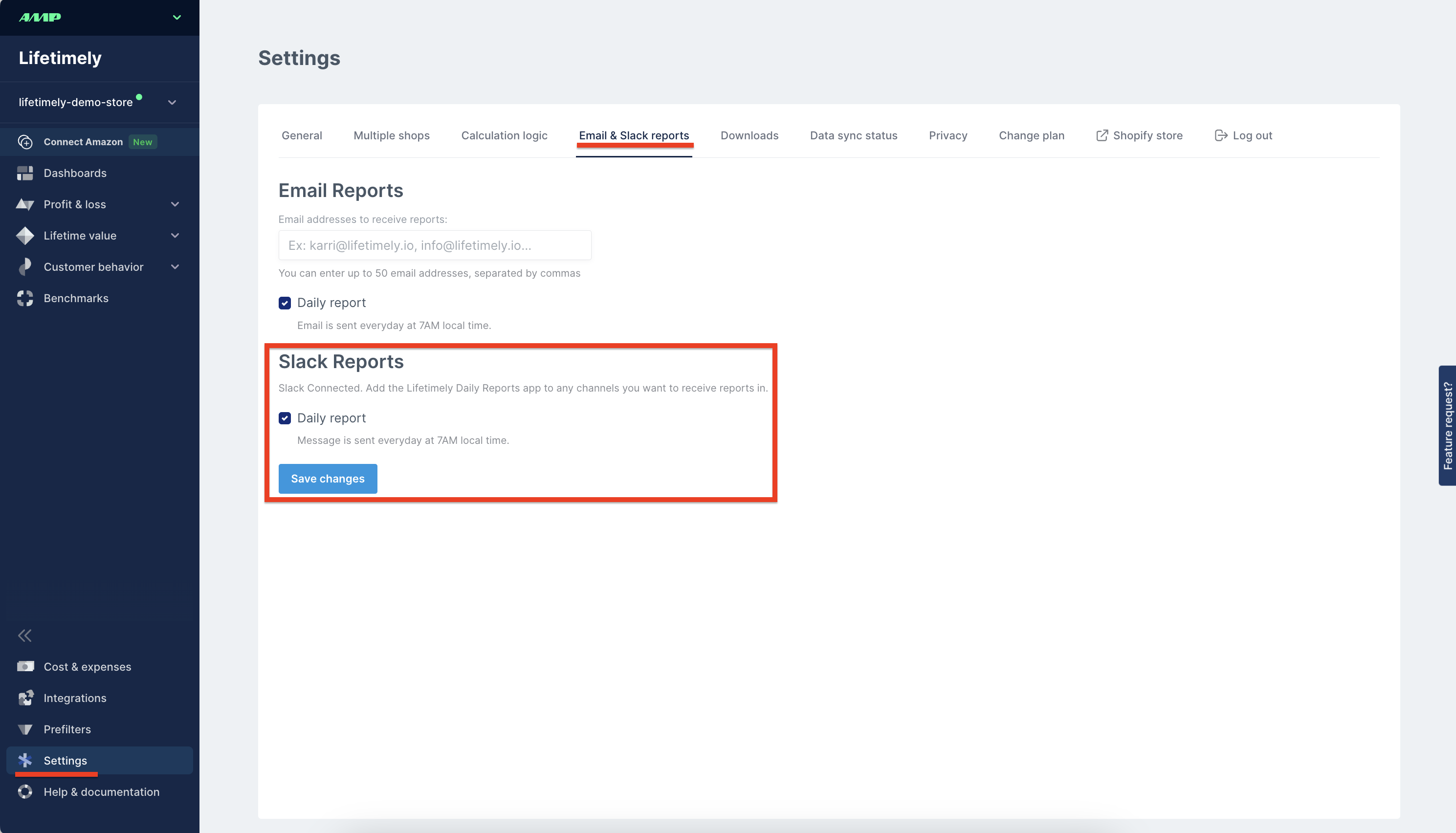The height and width of the screenshot is (833, 1456).
Task: Click the Cost & expenses cash icon
Action: (x=25, y=666)
